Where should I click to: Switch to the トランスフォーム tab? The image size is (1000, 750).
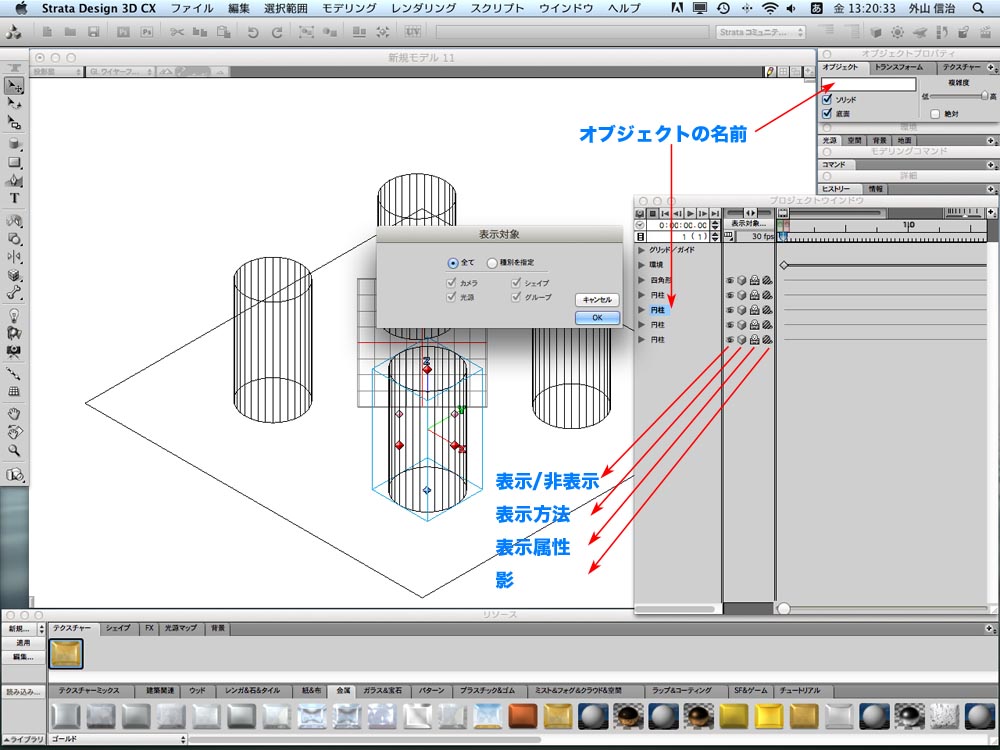898,67
